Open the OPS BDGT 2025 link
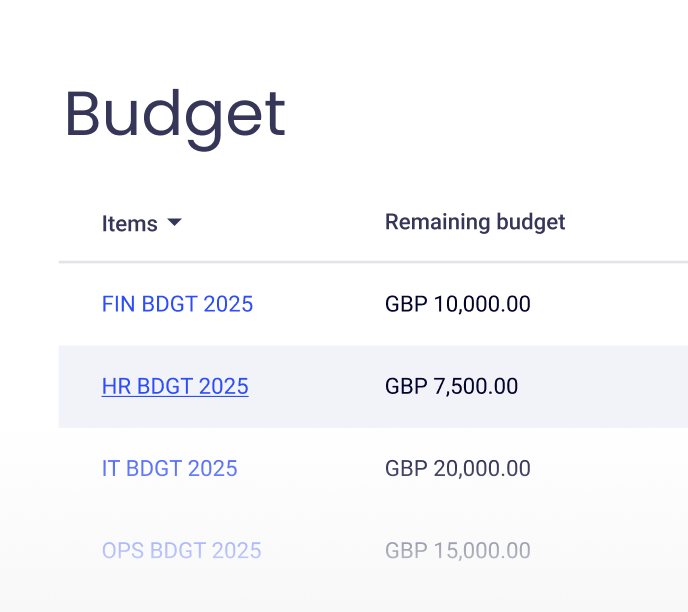The height and width of the screenshot is (612, 688). 181,550
